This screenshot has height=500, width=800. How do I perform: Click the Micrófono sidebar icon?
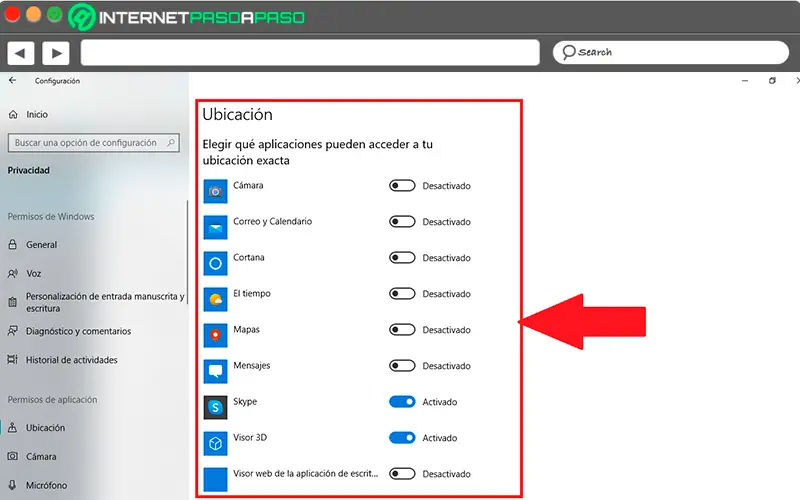pyautogui.click(x=13, y=485)
